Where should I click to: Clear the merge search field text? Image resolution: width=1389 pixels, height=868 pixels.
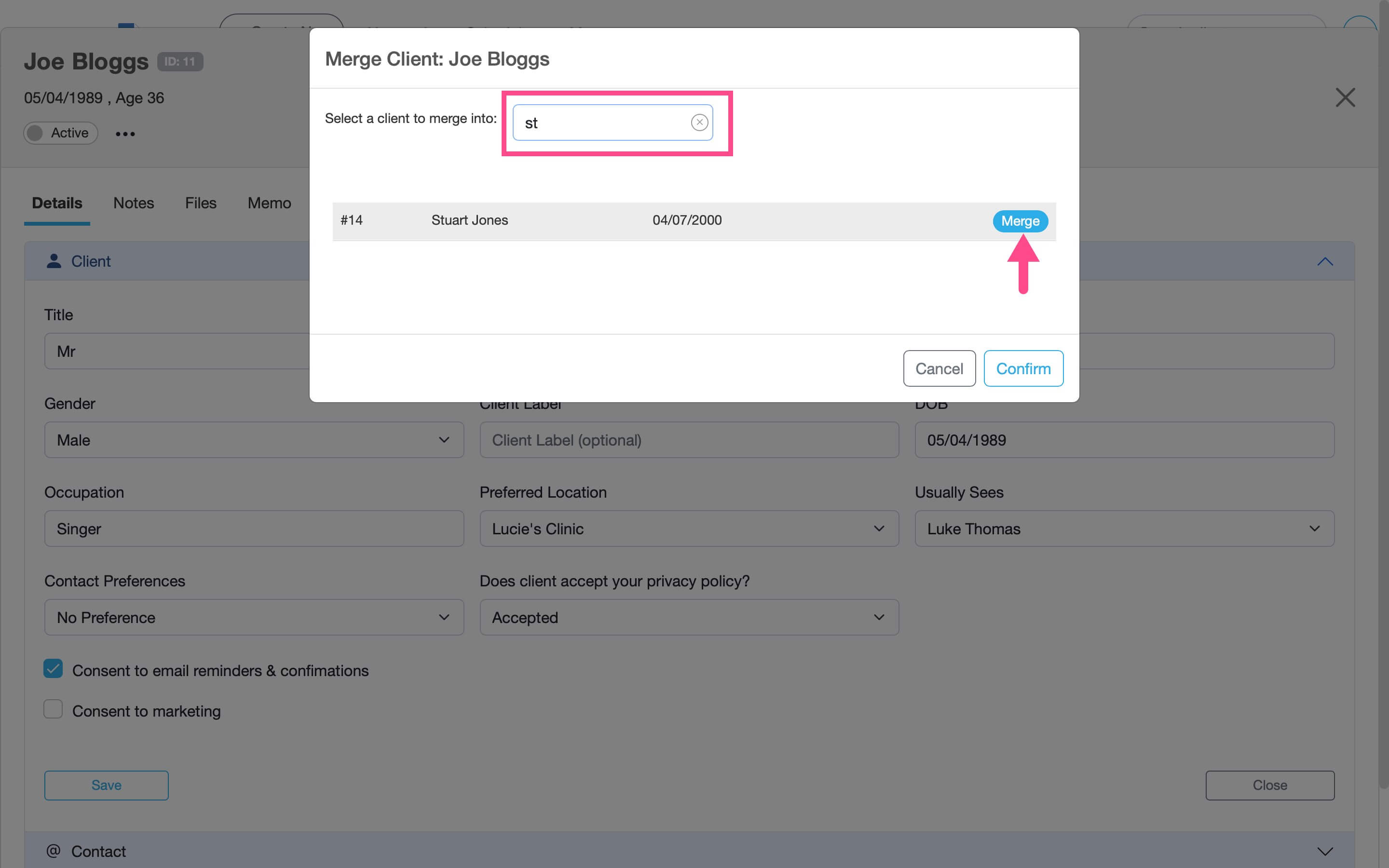pyautogui.click(x=699, y=122)
